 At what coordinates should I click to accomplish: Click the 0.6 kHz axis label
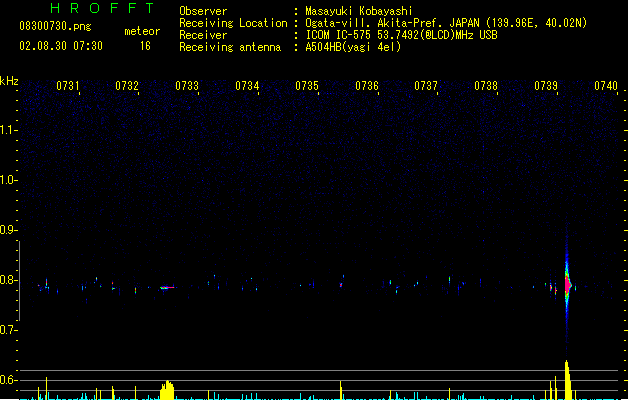8,380
